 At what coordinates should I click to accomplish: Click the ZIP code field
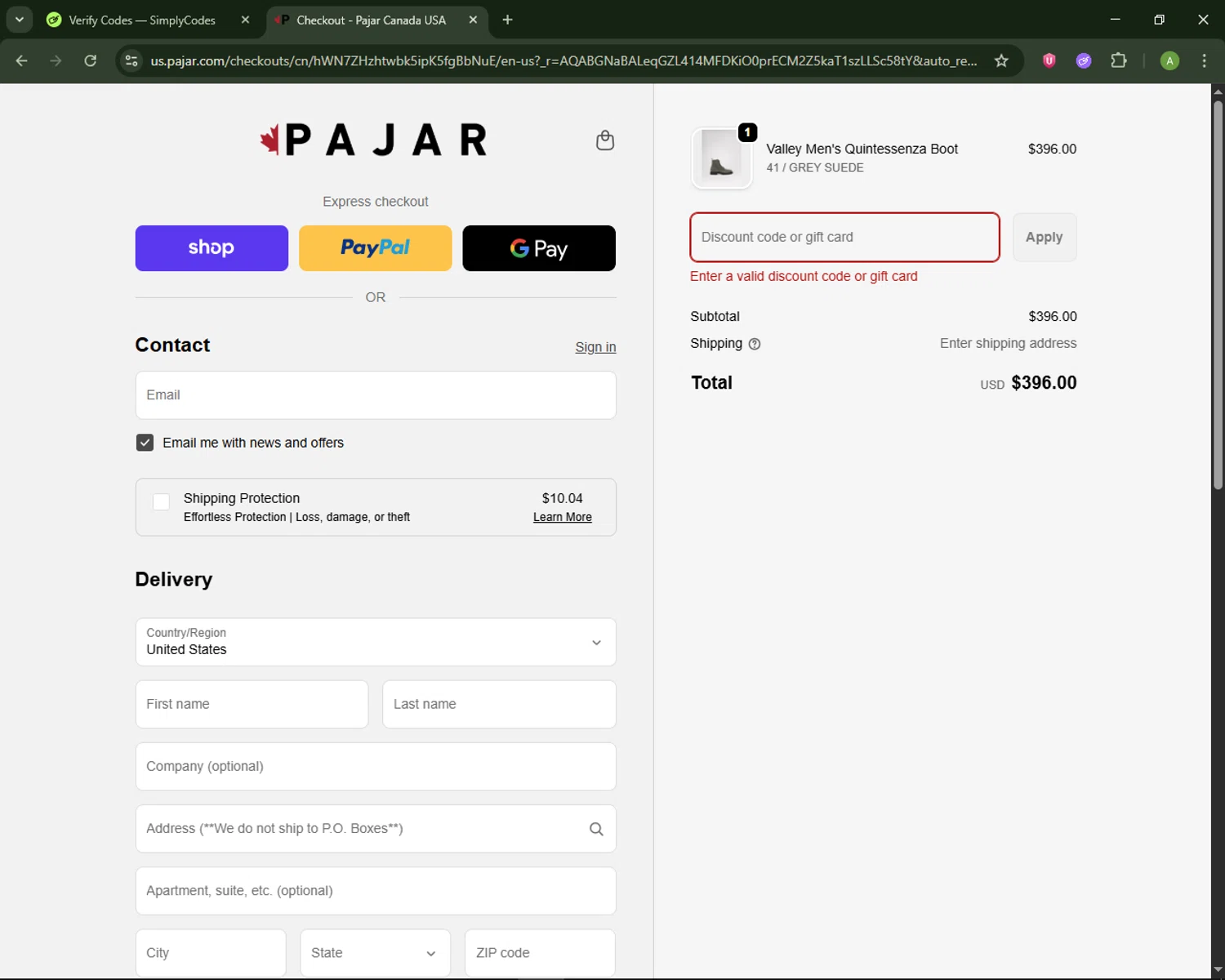[540, 953]
